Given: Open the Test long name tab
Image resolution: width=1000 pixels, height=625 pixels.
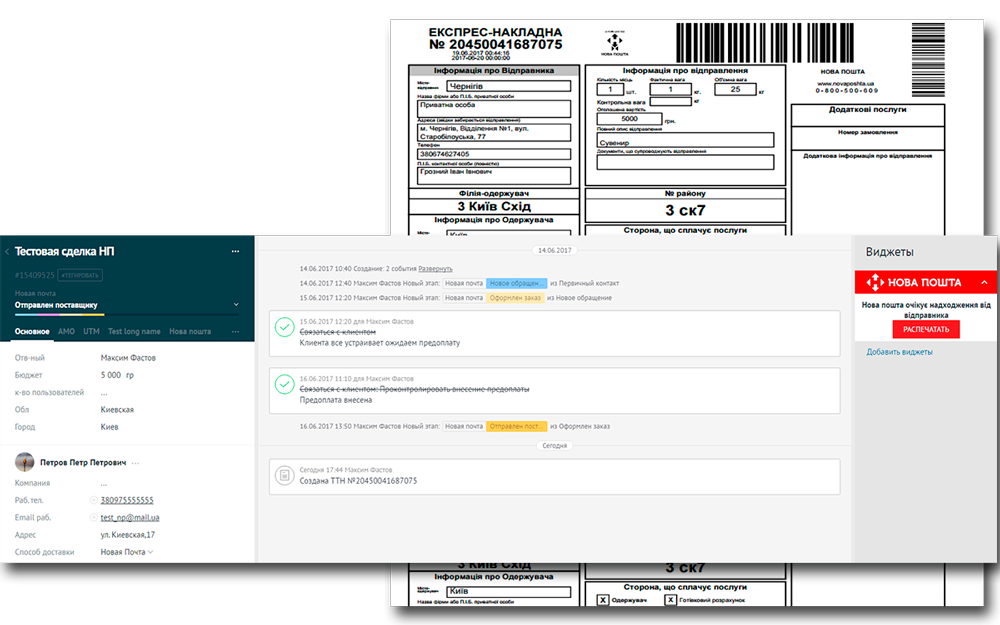Looking at the screenshot, I should coord(134,332).
